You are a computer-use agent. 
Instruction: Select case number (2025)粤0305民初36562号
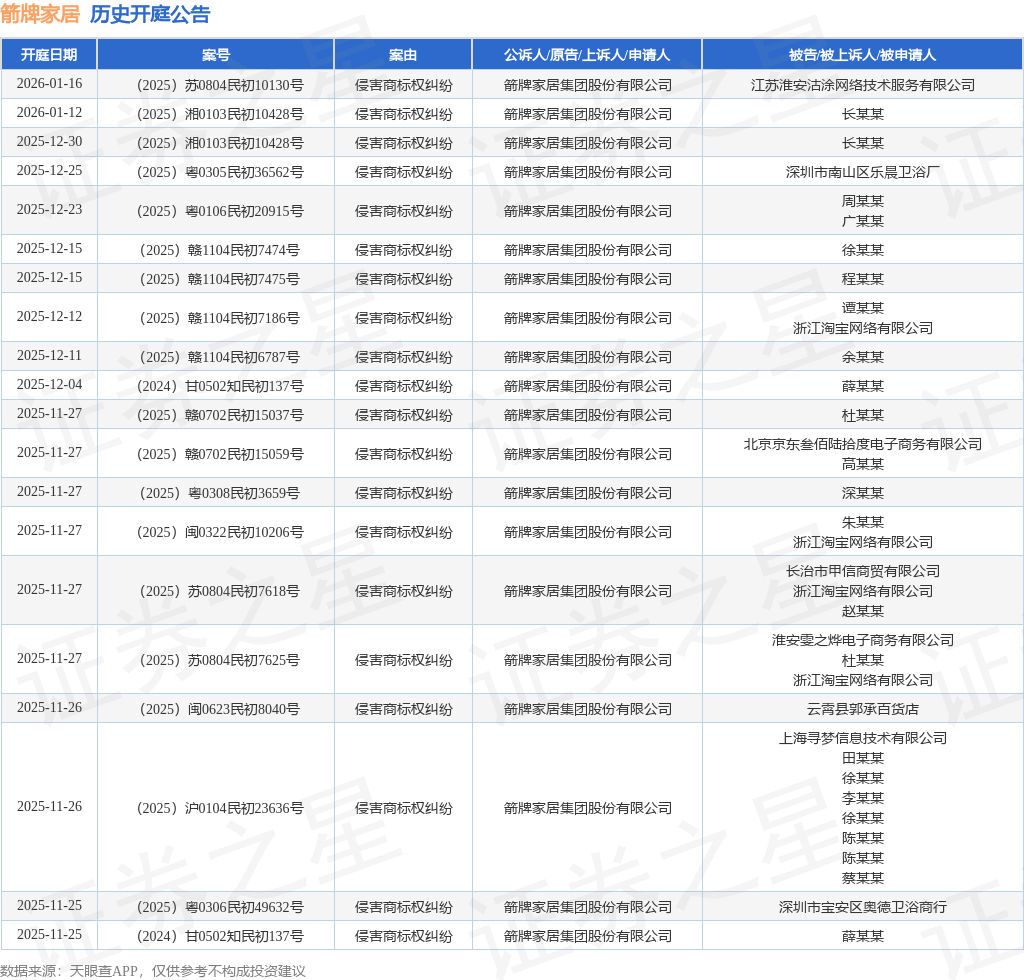219,172
